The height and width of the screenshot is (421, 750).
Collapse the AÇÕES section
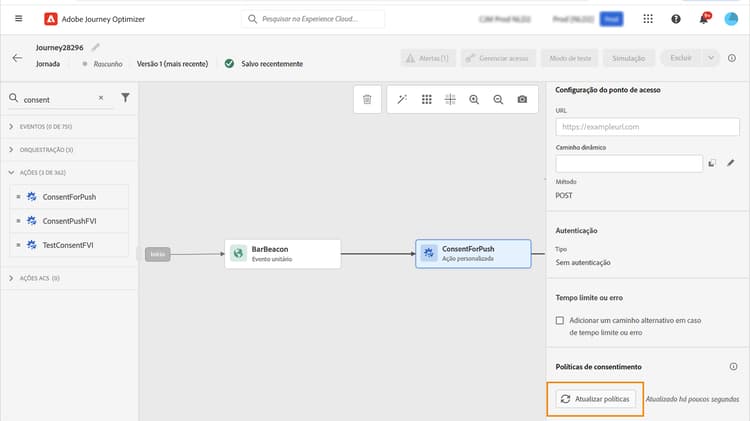coord(11,172)
